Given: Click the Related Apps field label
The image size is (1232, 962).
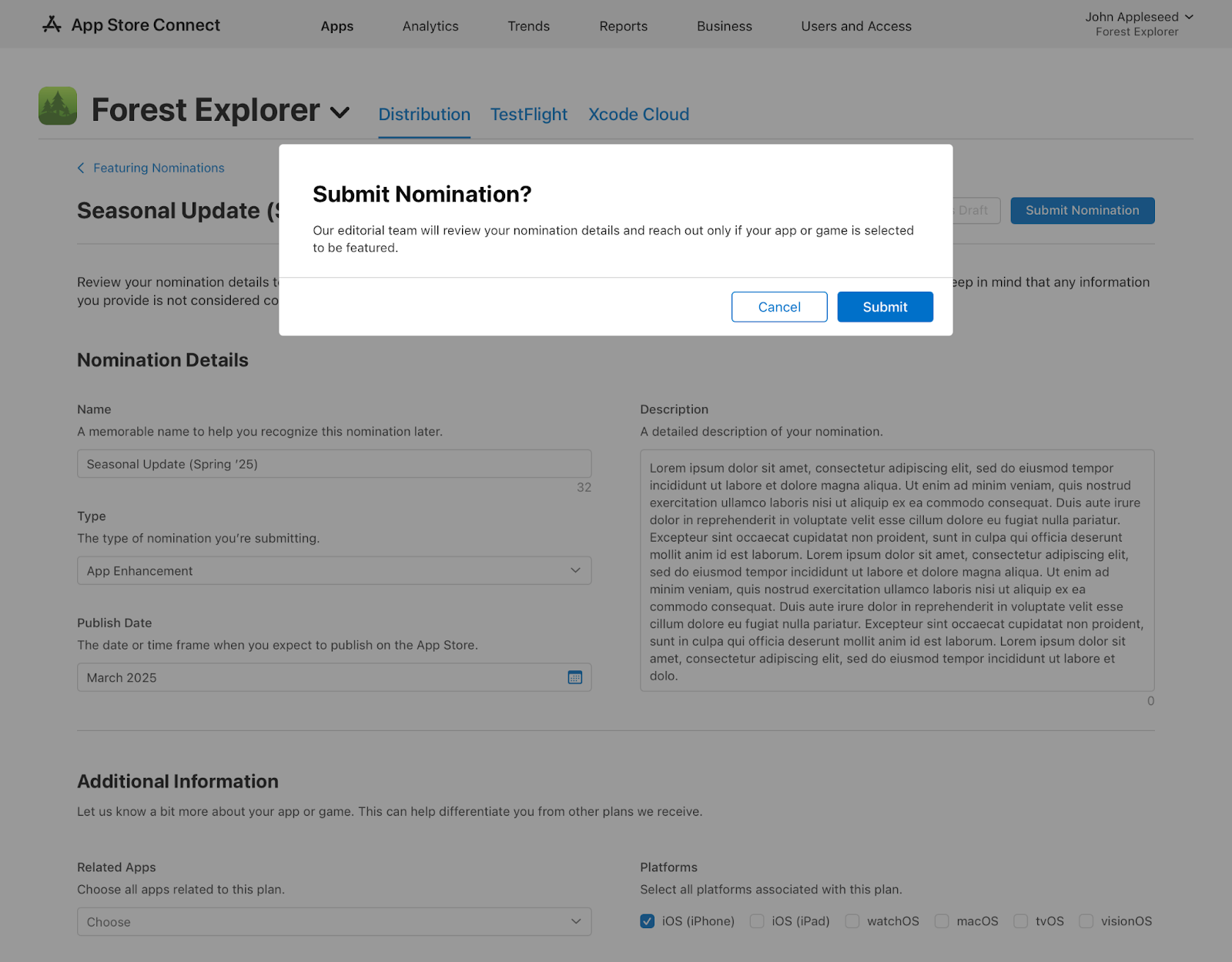Looking at the screenshot, I should click(x=116, y=867).
